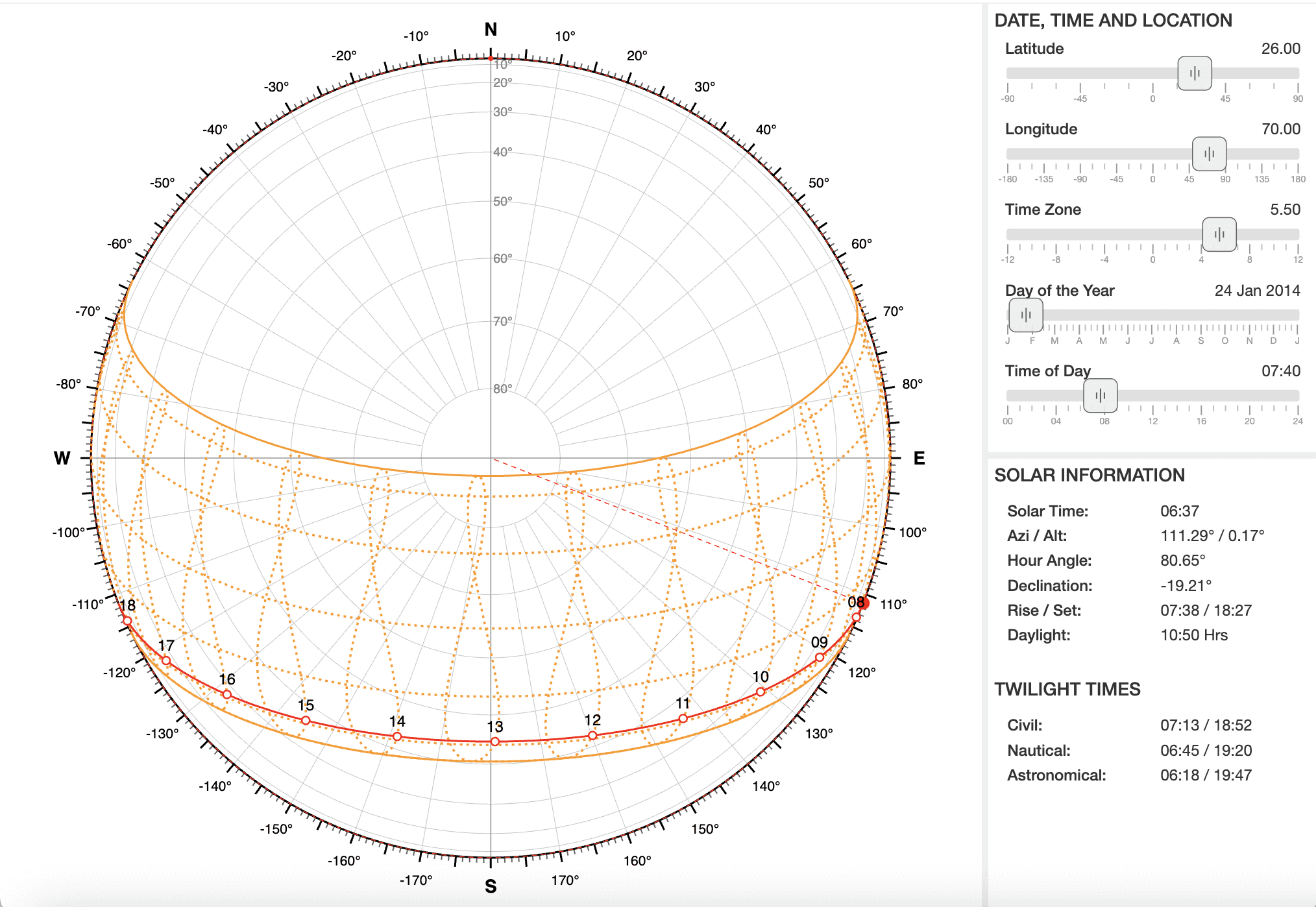Click the date value 24 Jan 2014
The width and height of the screenshot is (1316, 907).
click(1257, 291)
